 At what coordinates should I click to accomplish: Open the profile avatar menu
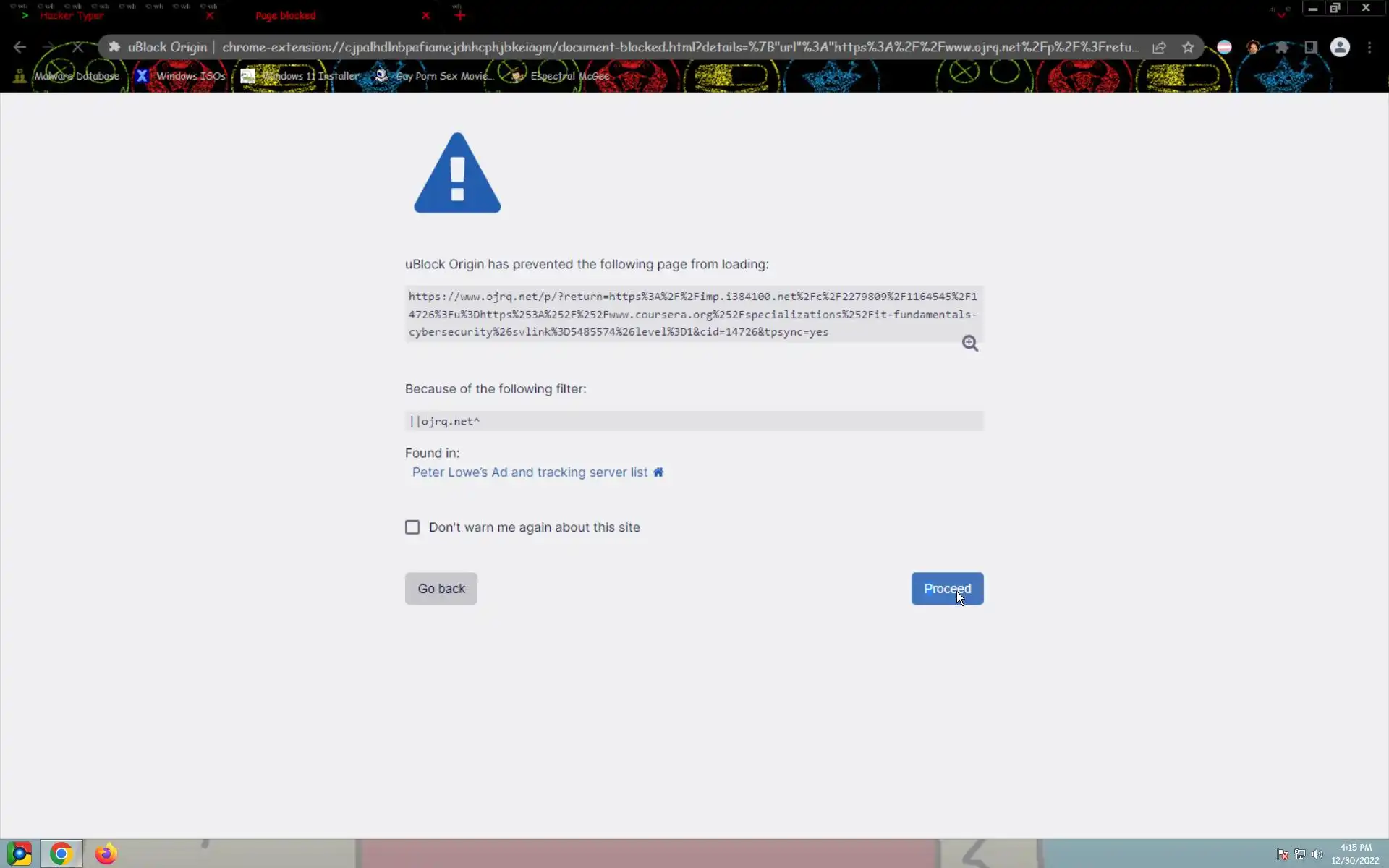pyautogui.click(x=1340, y=47)
